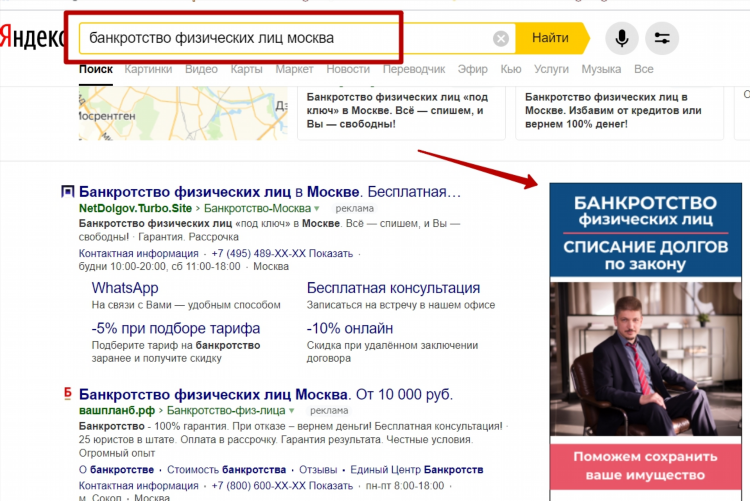Open the Новости tab
Screen dimensions: 750x501
pyautogui.click(x=348, y=69)
